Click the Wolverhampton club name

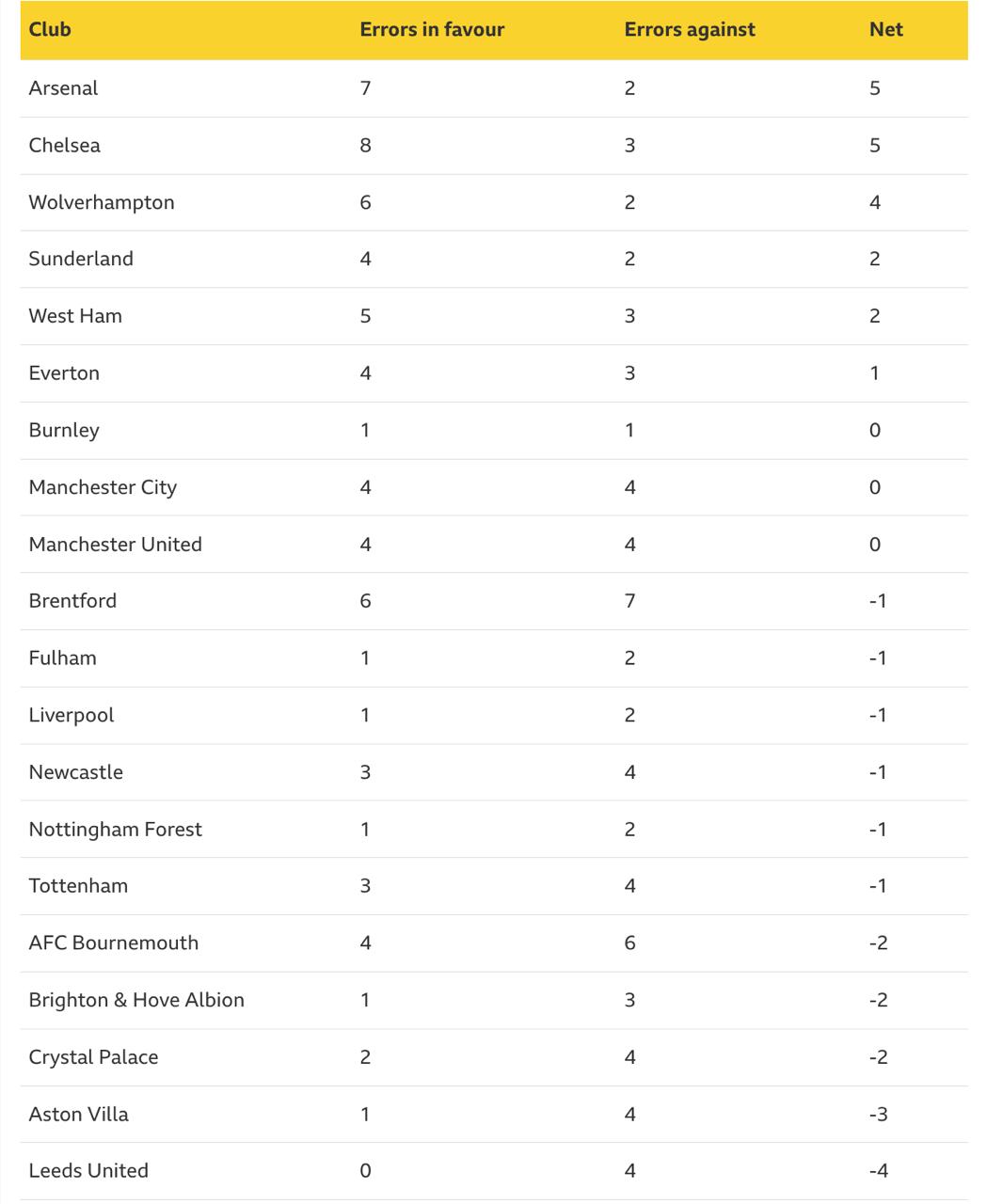point(102,202)
